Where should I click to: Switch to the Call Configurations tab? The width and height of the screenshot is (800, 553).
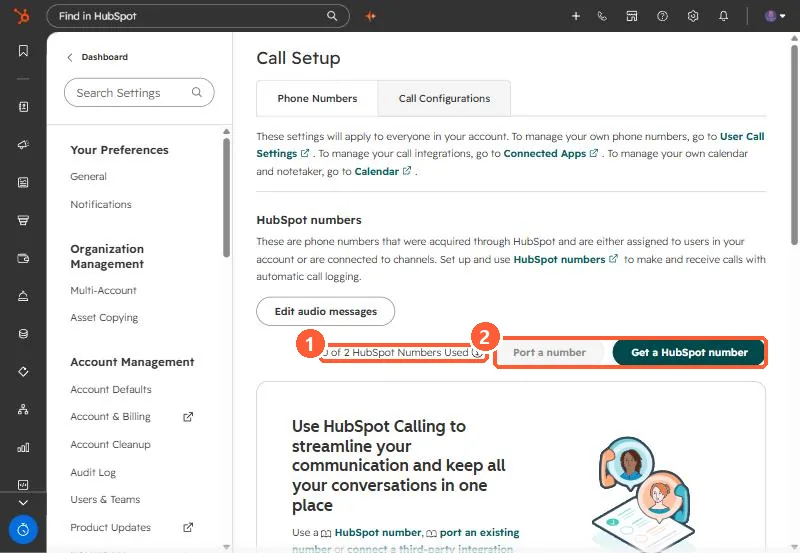pos(444,98)
